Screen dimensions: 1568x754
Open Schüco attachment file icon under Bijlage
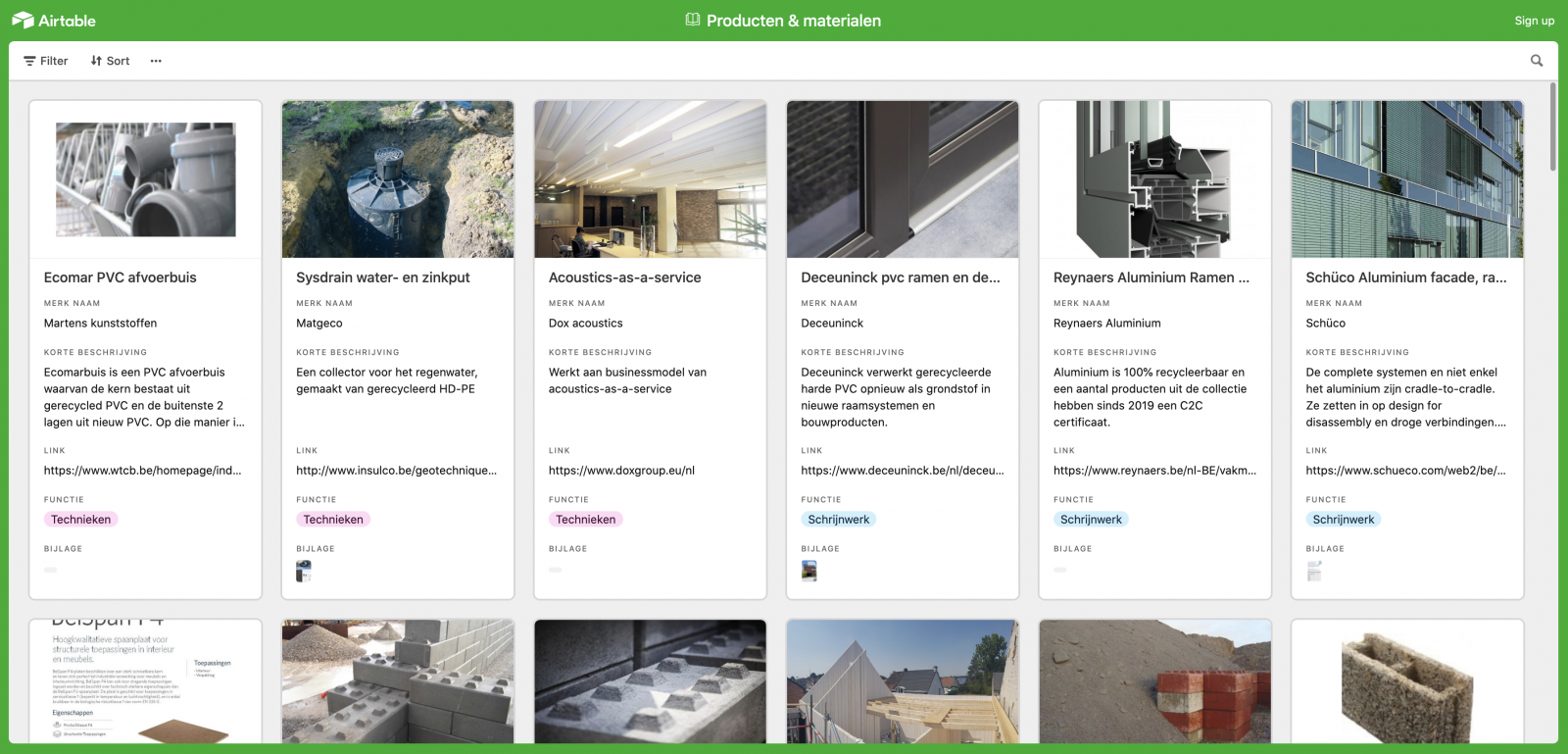point(1314,572)
